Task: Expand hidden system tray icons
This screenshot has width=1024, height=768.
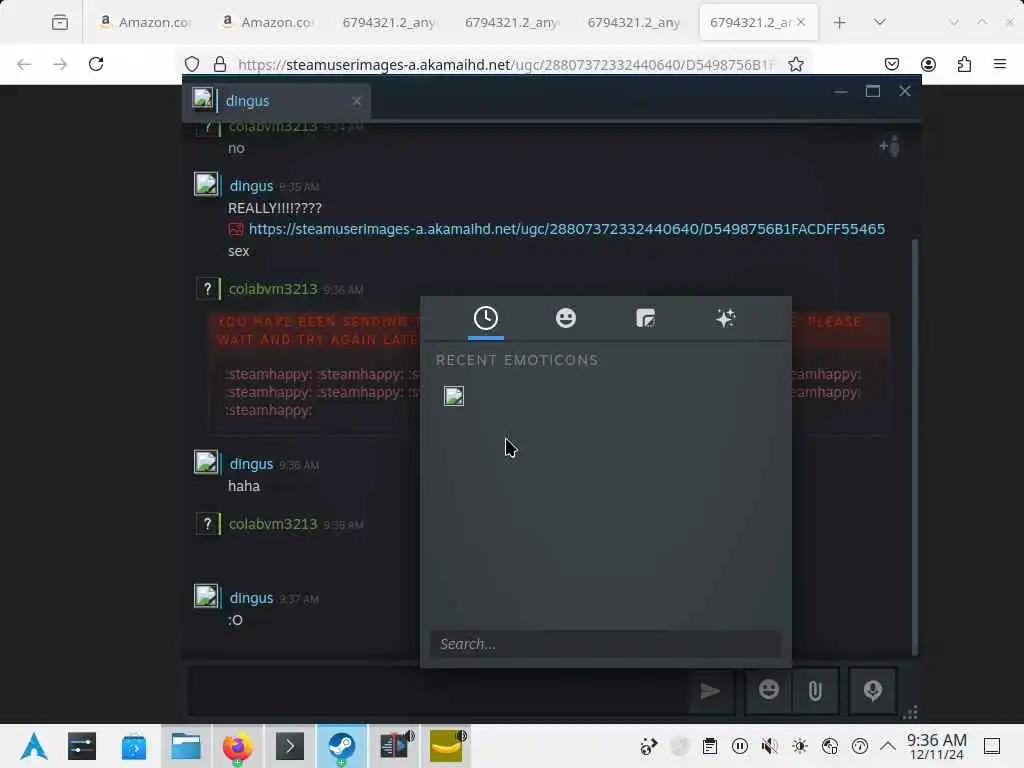Action: [x=888, y=746]
